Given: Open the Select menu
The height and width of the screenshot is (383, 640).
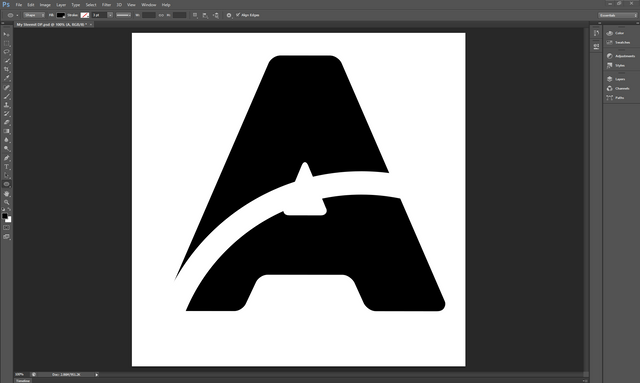Looking at the screenshot, I should 91,5.
